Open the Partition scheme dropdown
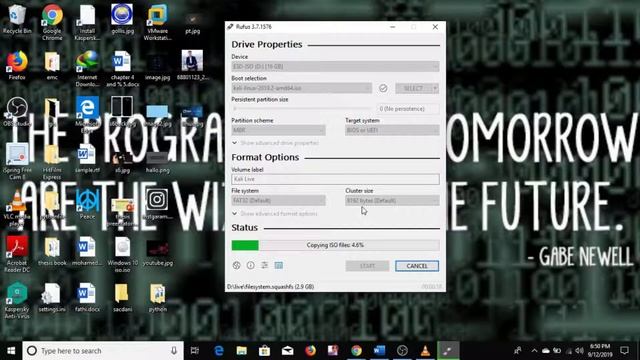 pyautogui.click(x=278, y=130)
